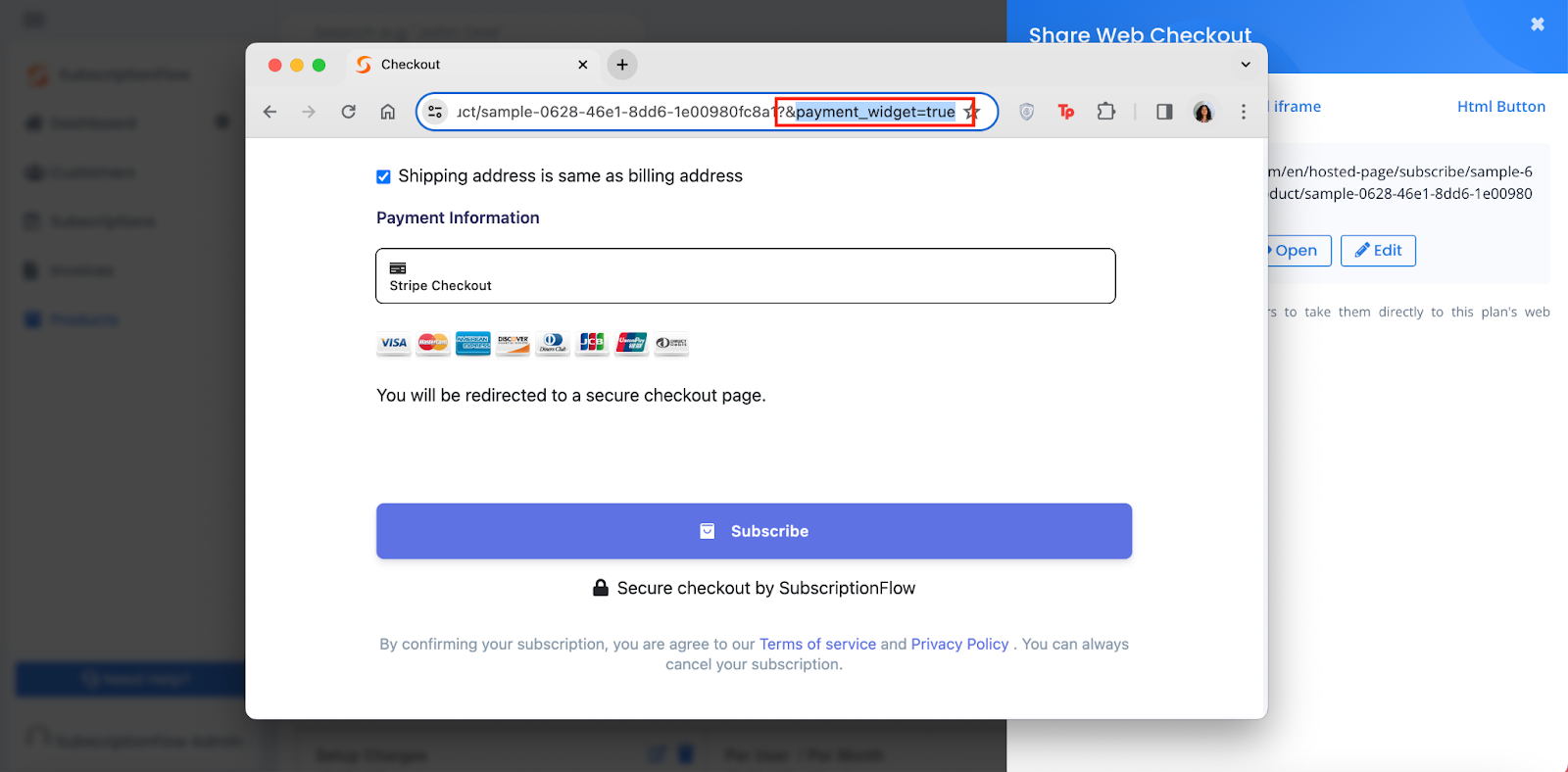Select the Checkout browser tab
Viewport: 1568px width, 772px height.
(x=472, y=65)
